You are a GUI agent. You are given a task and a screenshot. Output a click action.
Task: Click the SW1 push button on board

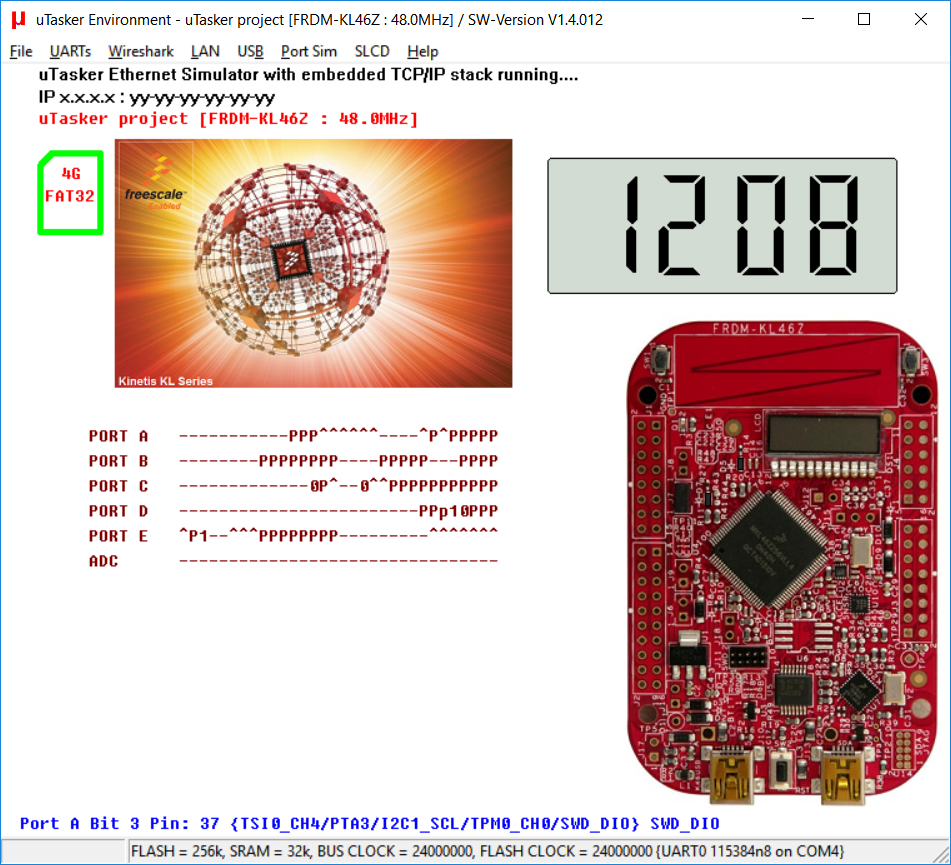[x=662, y=360]
